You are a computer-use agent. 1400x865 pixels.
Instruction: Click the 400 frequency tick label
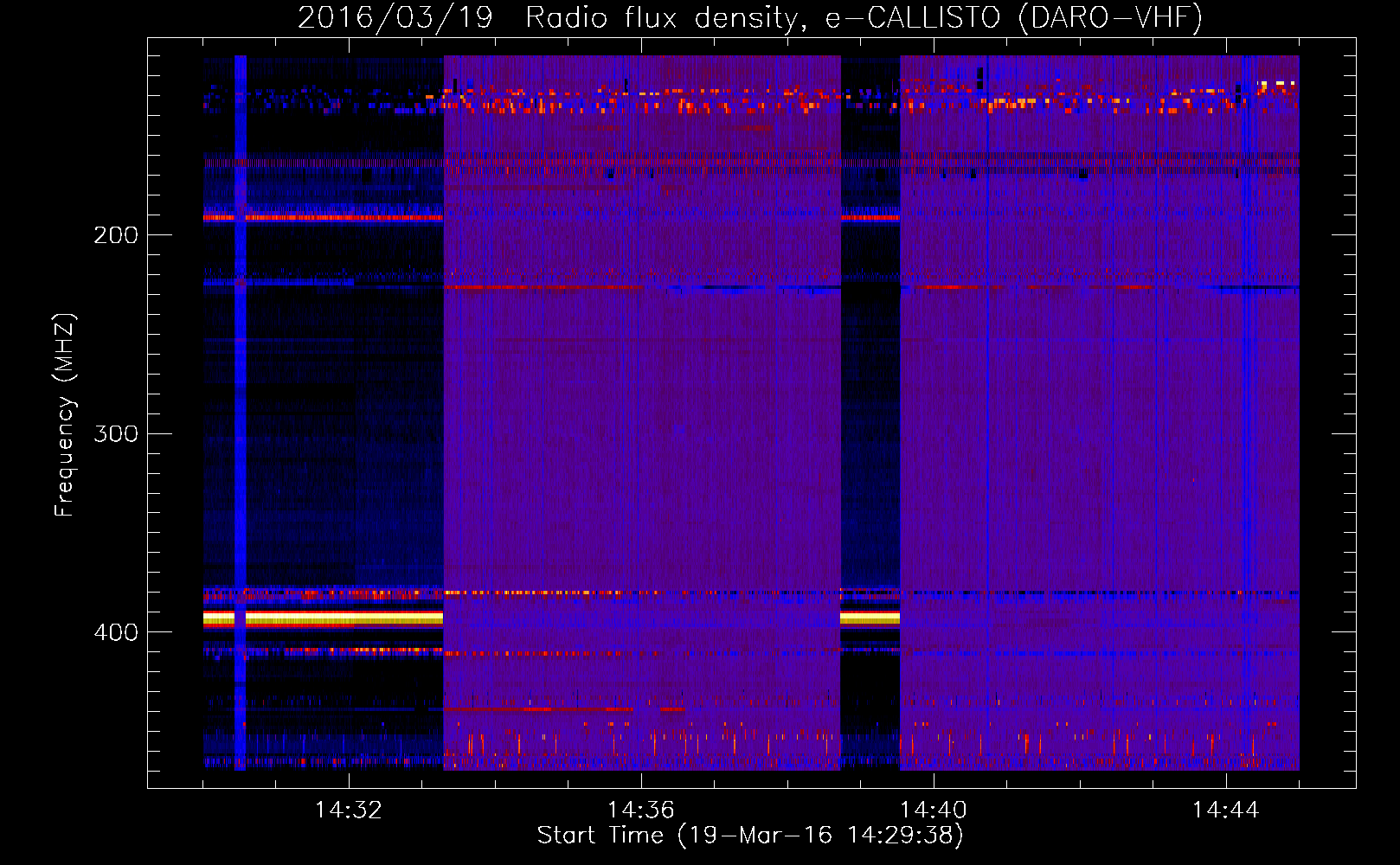tap(116, 632)
